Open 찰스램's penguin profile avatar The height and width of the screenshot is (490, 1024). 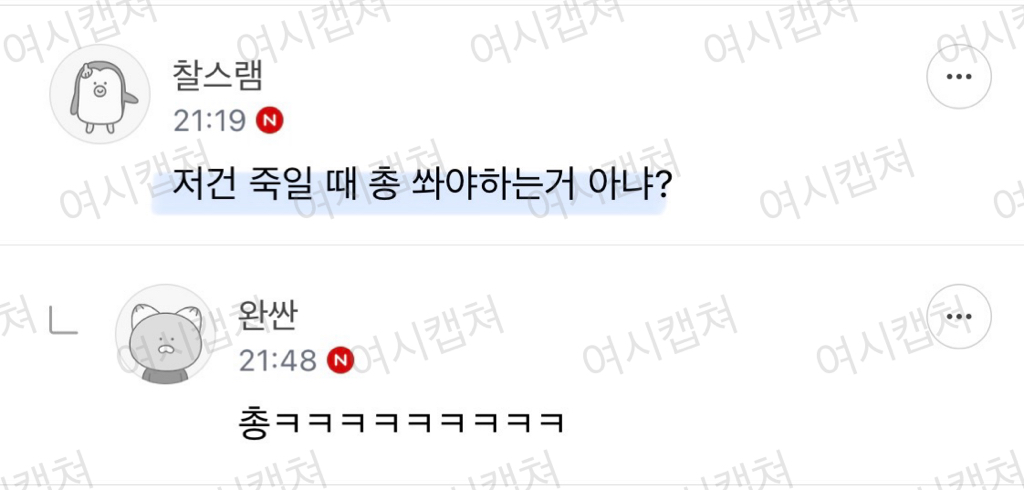101,94
